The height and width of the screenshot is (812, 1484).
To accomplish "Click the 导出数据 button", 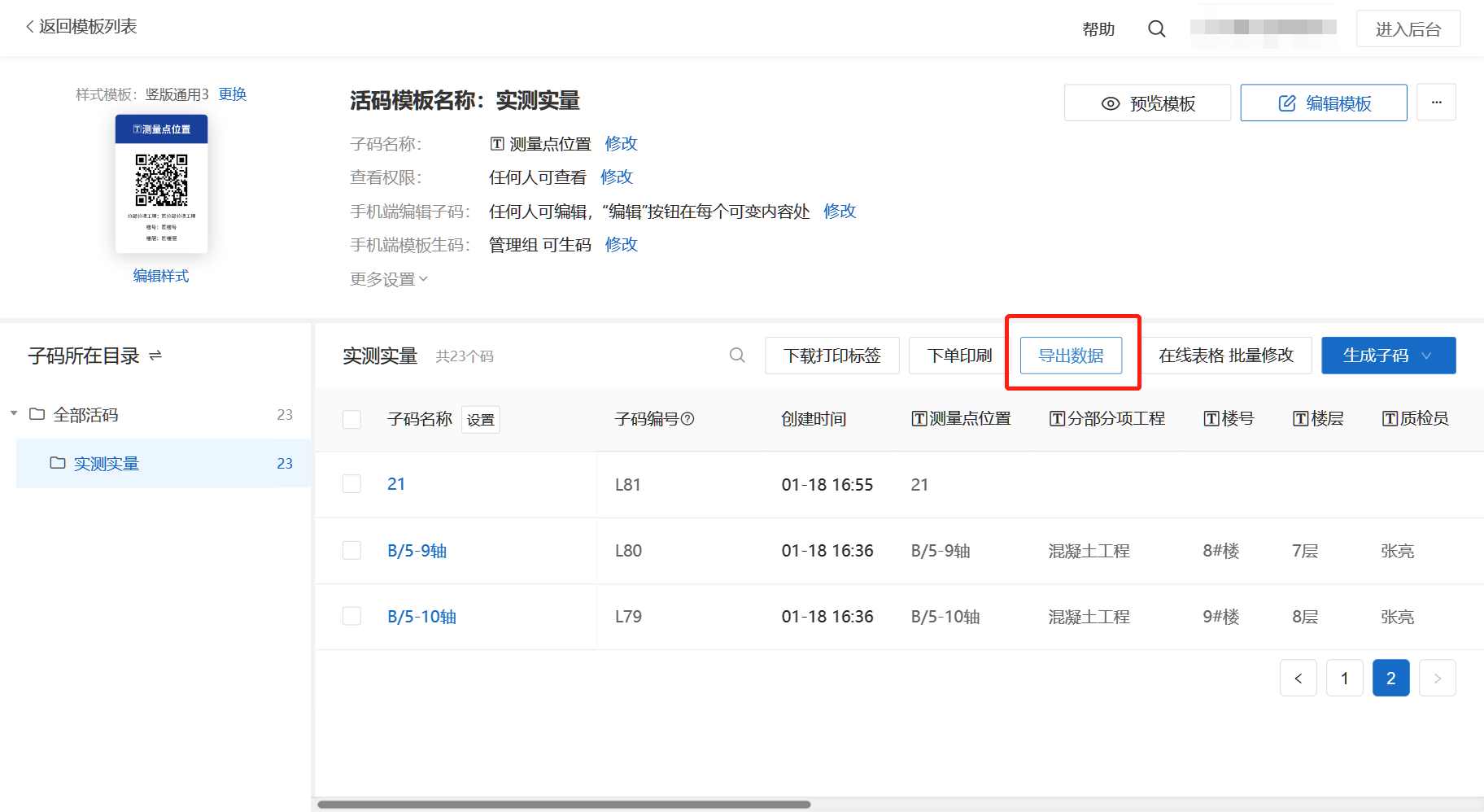I will (1071, 356).
